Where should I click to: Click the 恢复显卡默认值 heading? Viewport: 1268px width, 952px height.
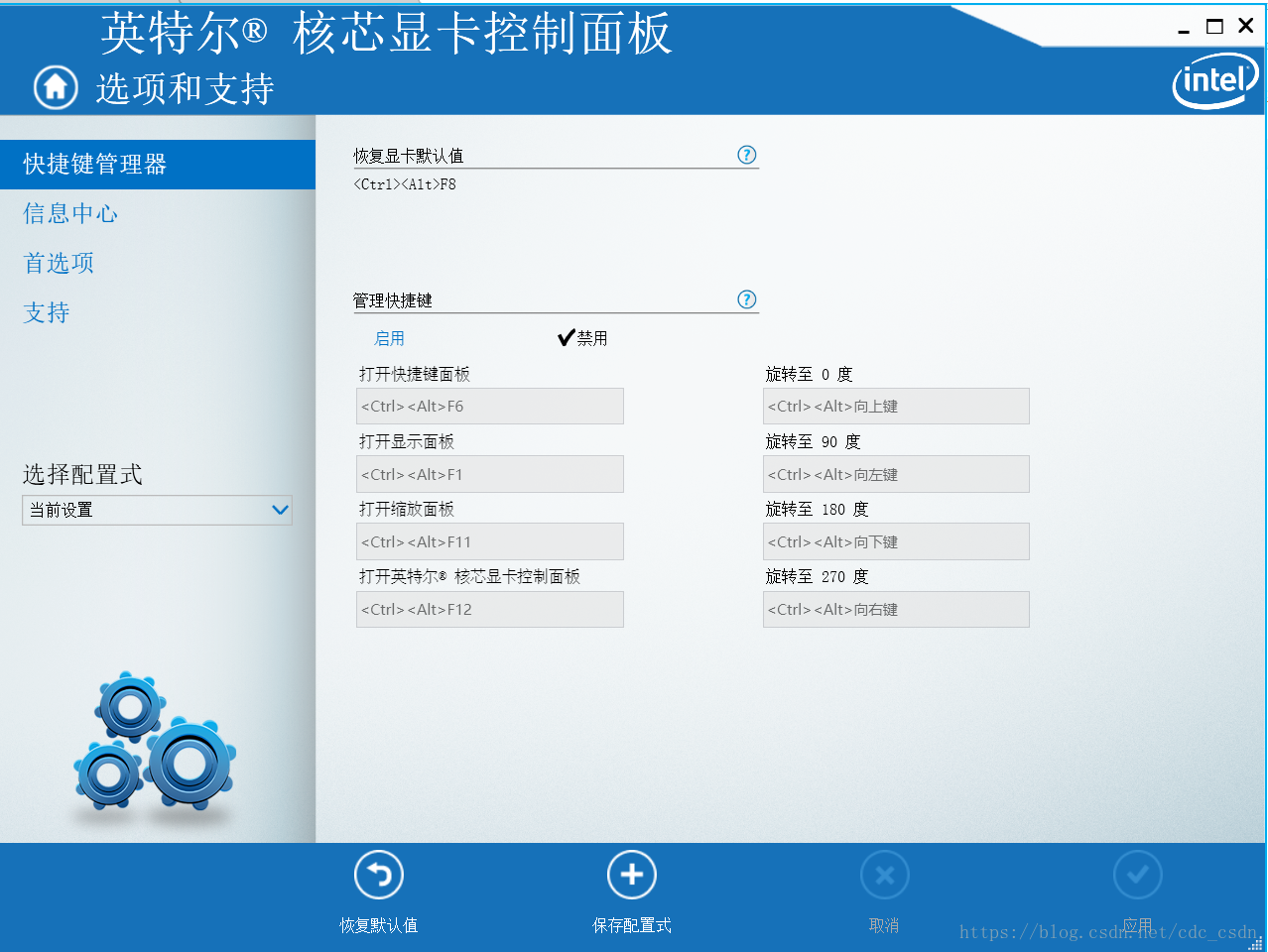pos(409,156)
